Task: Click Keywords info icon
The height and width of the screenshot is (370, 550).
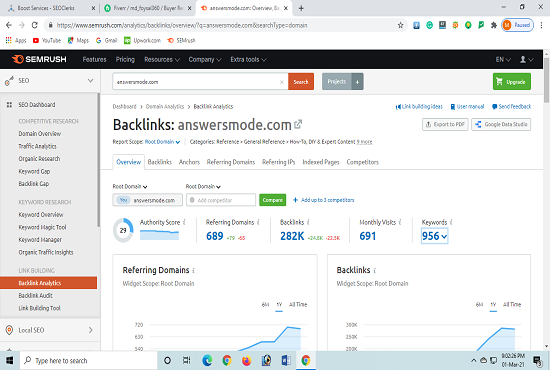Action: [x=451, y=222]
